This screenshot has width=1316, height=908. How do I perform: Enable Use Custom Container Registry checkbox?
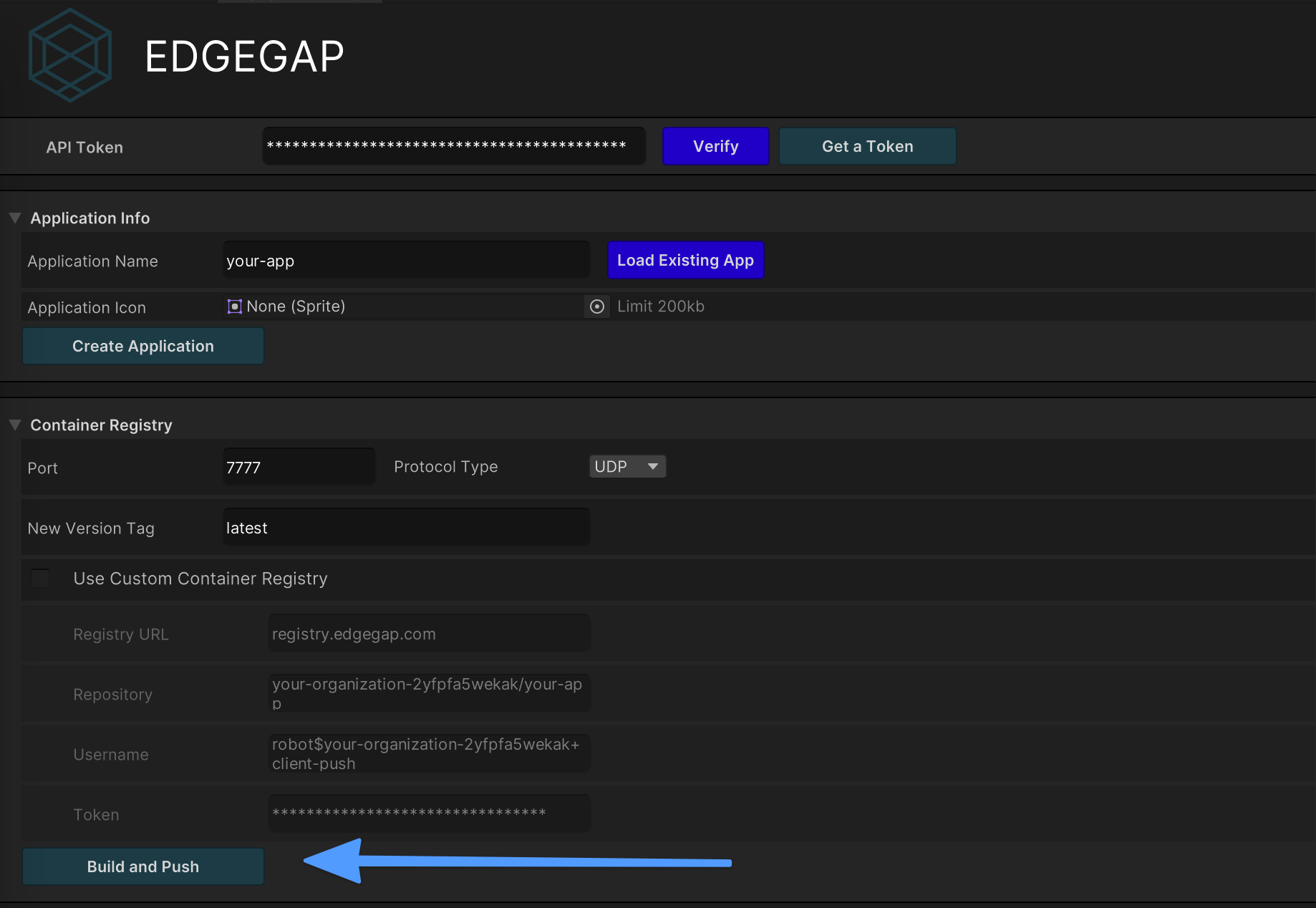click(41, 579)
